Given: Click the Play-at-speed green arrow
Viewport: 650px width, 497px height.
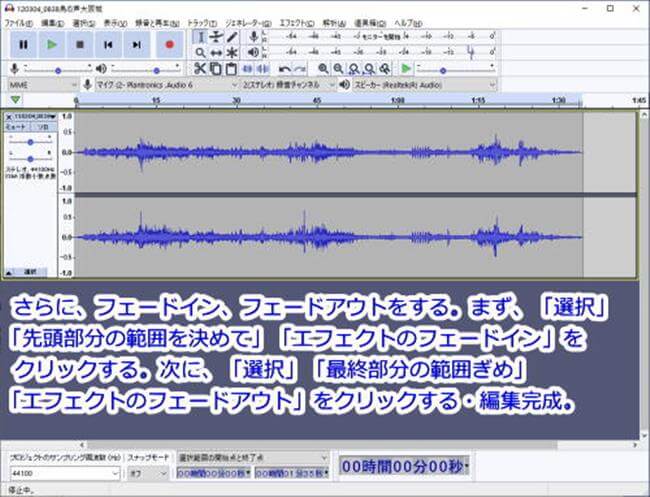Looking at the screenshot, I should tap(406, 68).
